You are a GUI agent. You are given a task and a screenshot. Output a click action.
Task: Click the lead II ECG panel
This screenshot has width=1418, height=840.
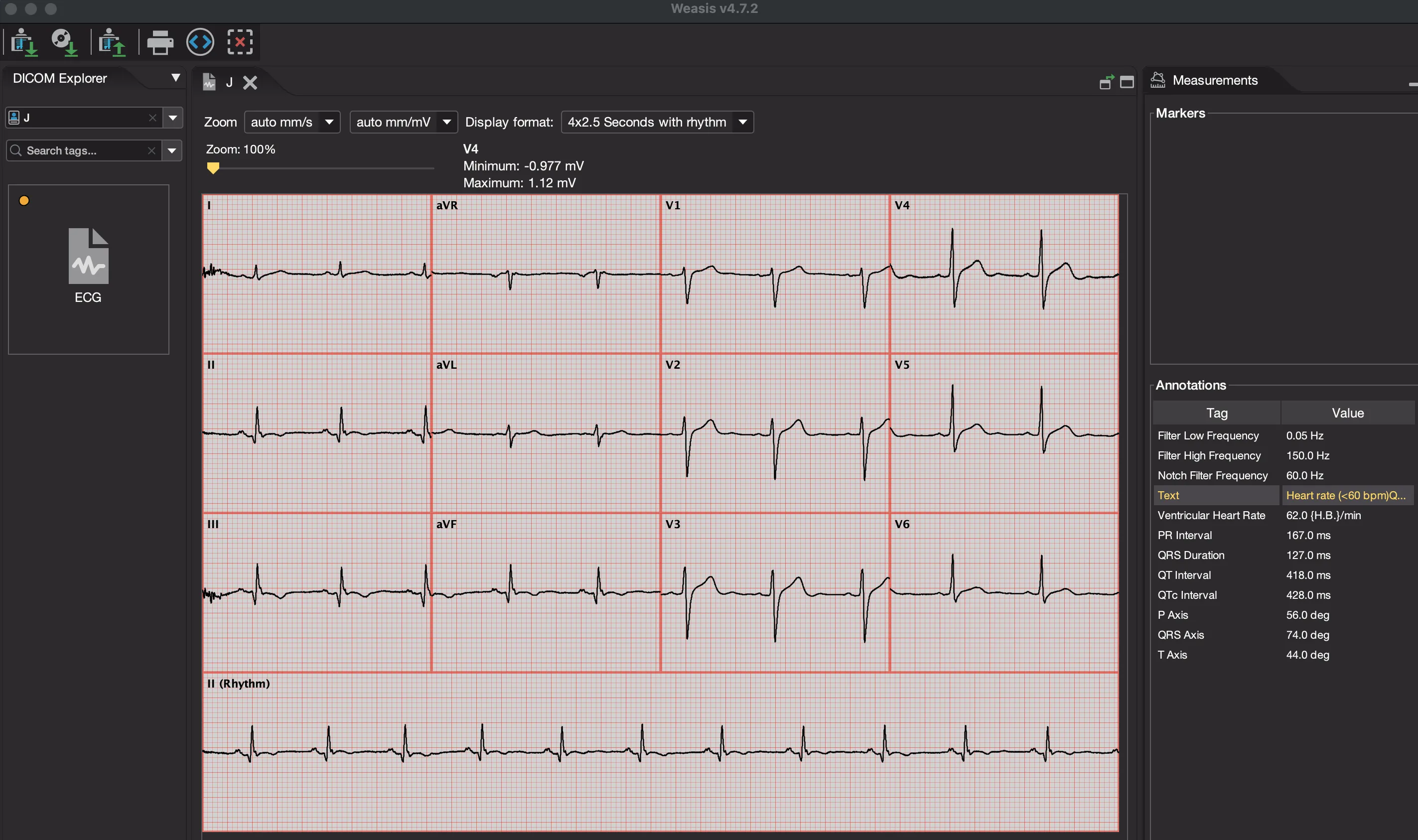(x=317, y=433)
